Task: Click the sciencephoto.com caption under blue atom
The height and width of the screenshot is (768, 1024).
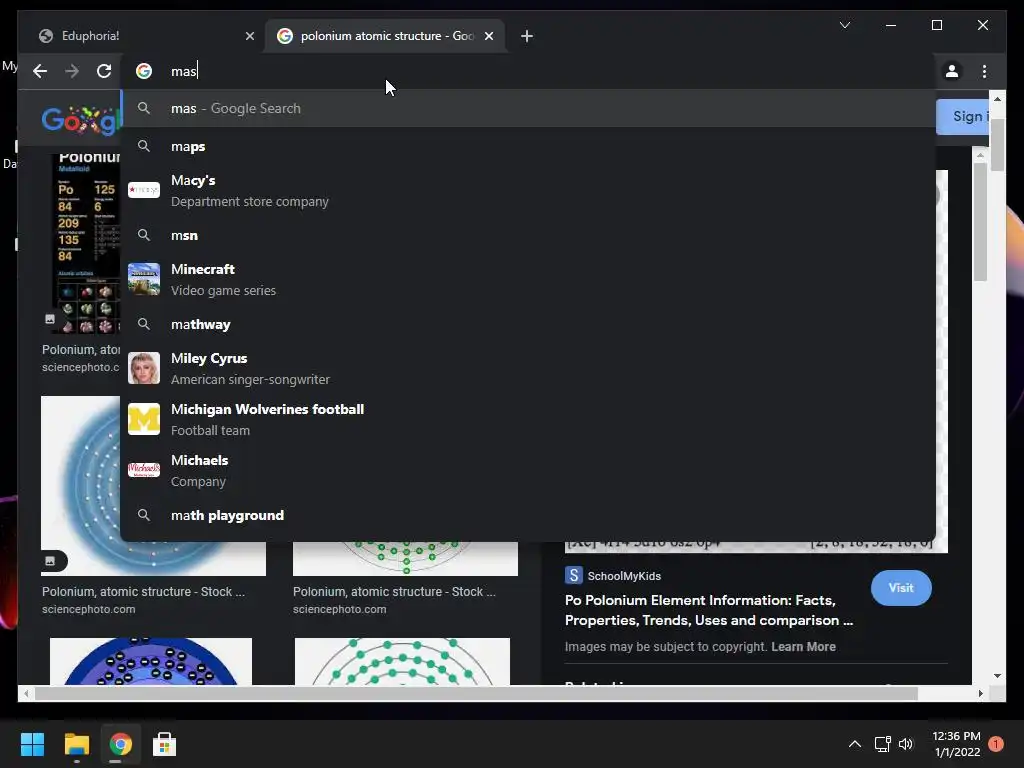Action: tap(88, 609)
